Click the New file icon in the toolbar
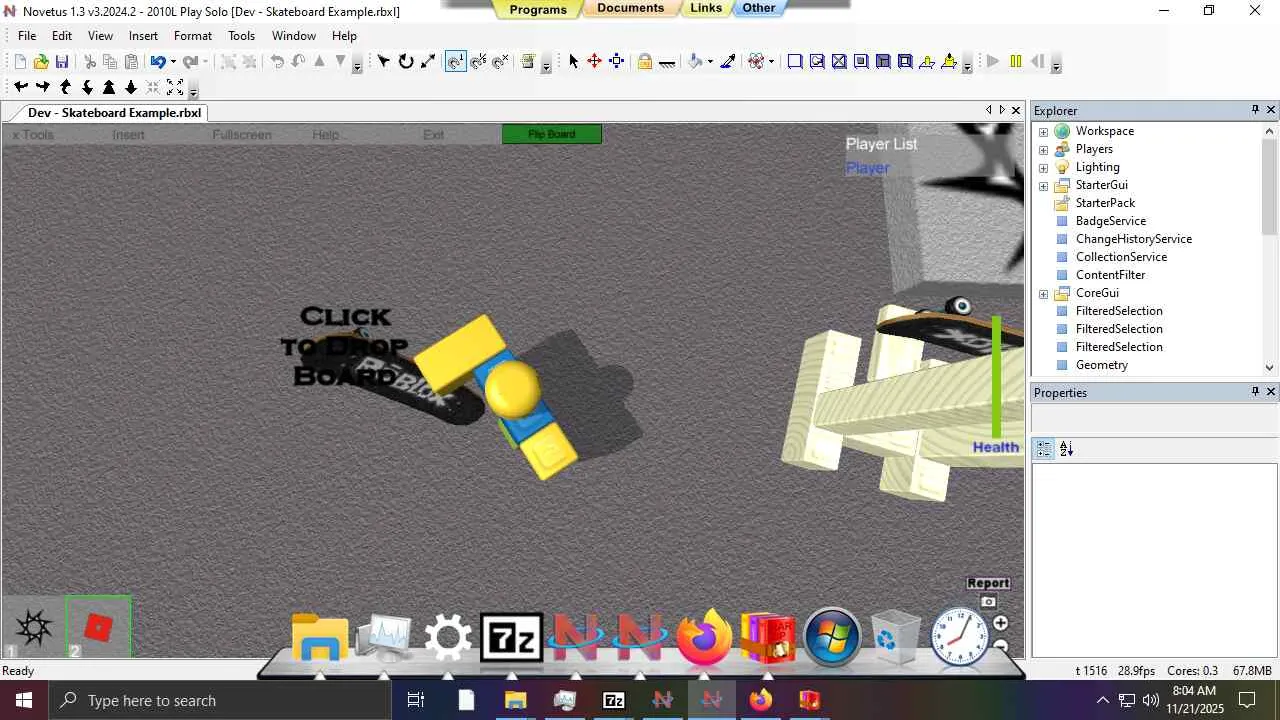Image resolution: width=1280 pixels, height=720 pixels. [x=20, y=62]
